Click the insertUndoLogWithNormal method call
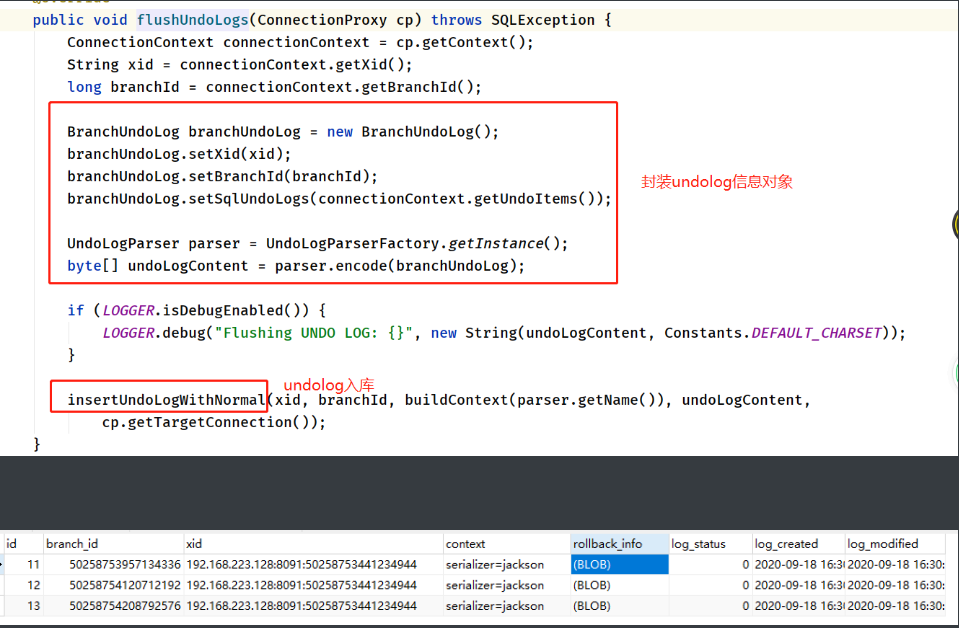Screen dimensions: 959x628 coord(166,400)
